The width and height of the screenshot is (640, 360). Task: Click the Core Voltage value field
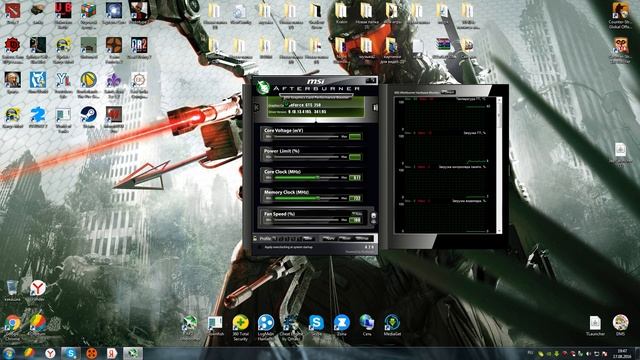point(355,136)
